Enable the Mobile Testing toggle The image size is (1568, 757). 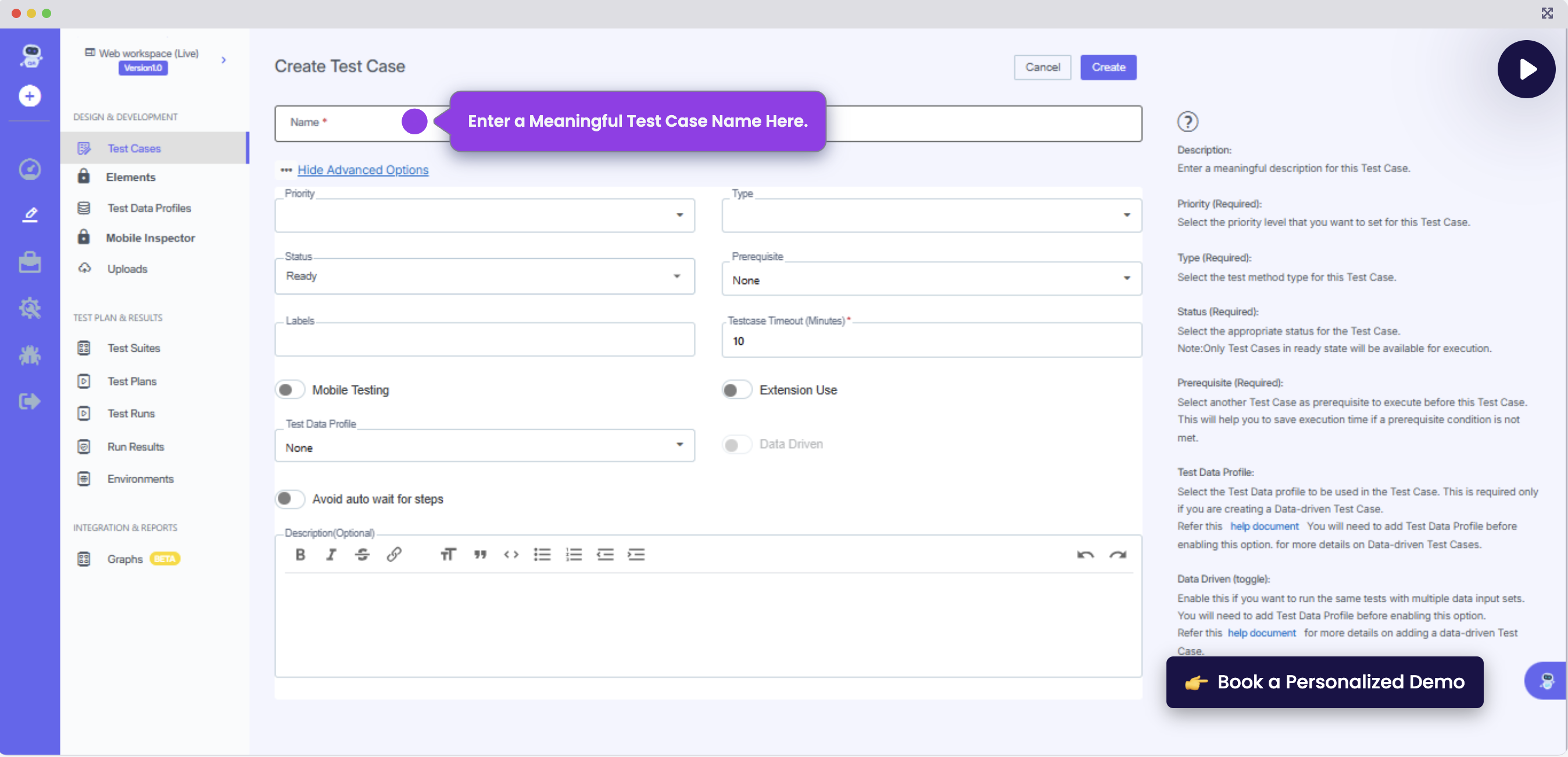click(x=290, y=390)
